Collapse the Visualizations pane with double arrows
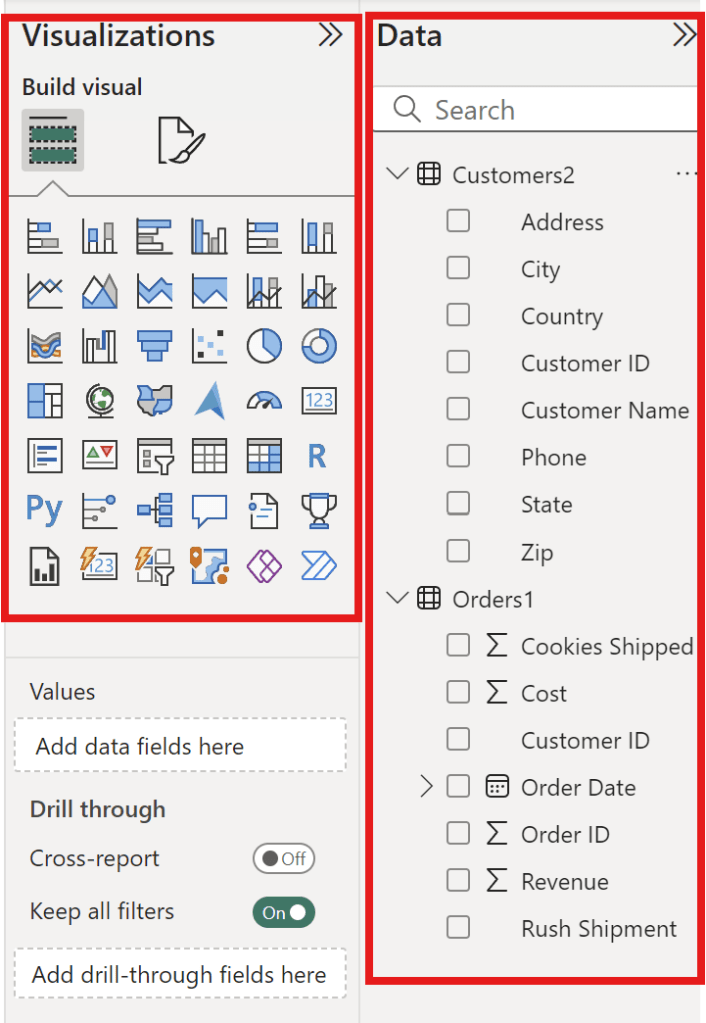706x1023 pixels. pos(330,36)
